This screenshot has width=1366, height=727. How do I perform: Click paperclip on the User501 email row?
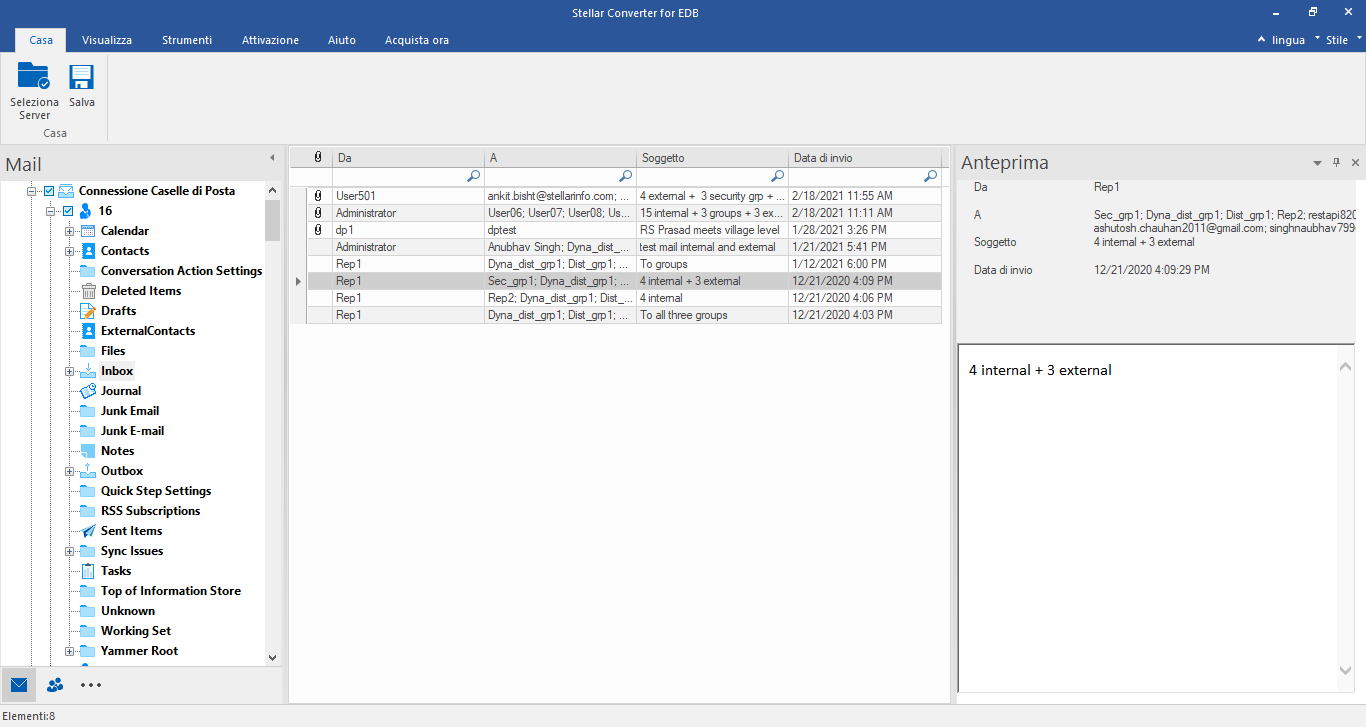tap(318, 196)
